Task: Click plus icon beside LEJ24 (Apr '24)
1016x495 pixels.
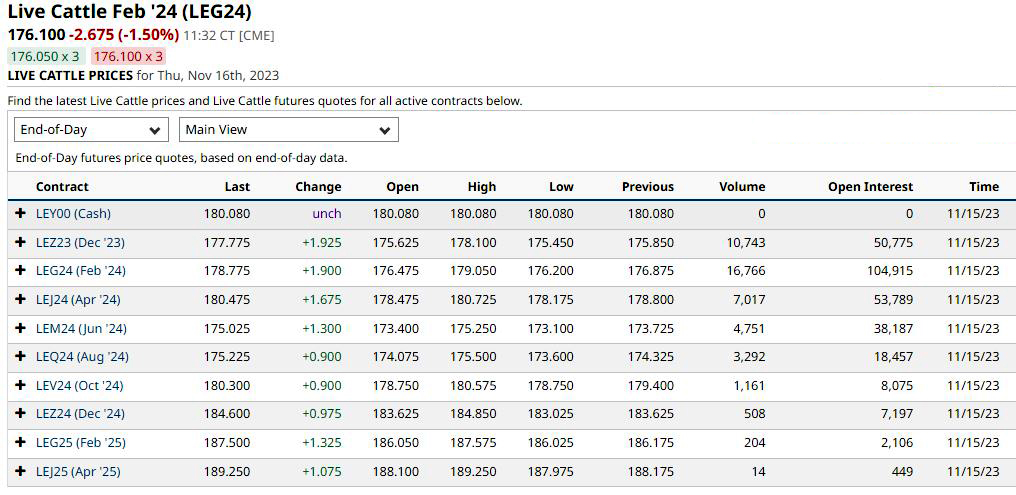Action: [20, 300]
